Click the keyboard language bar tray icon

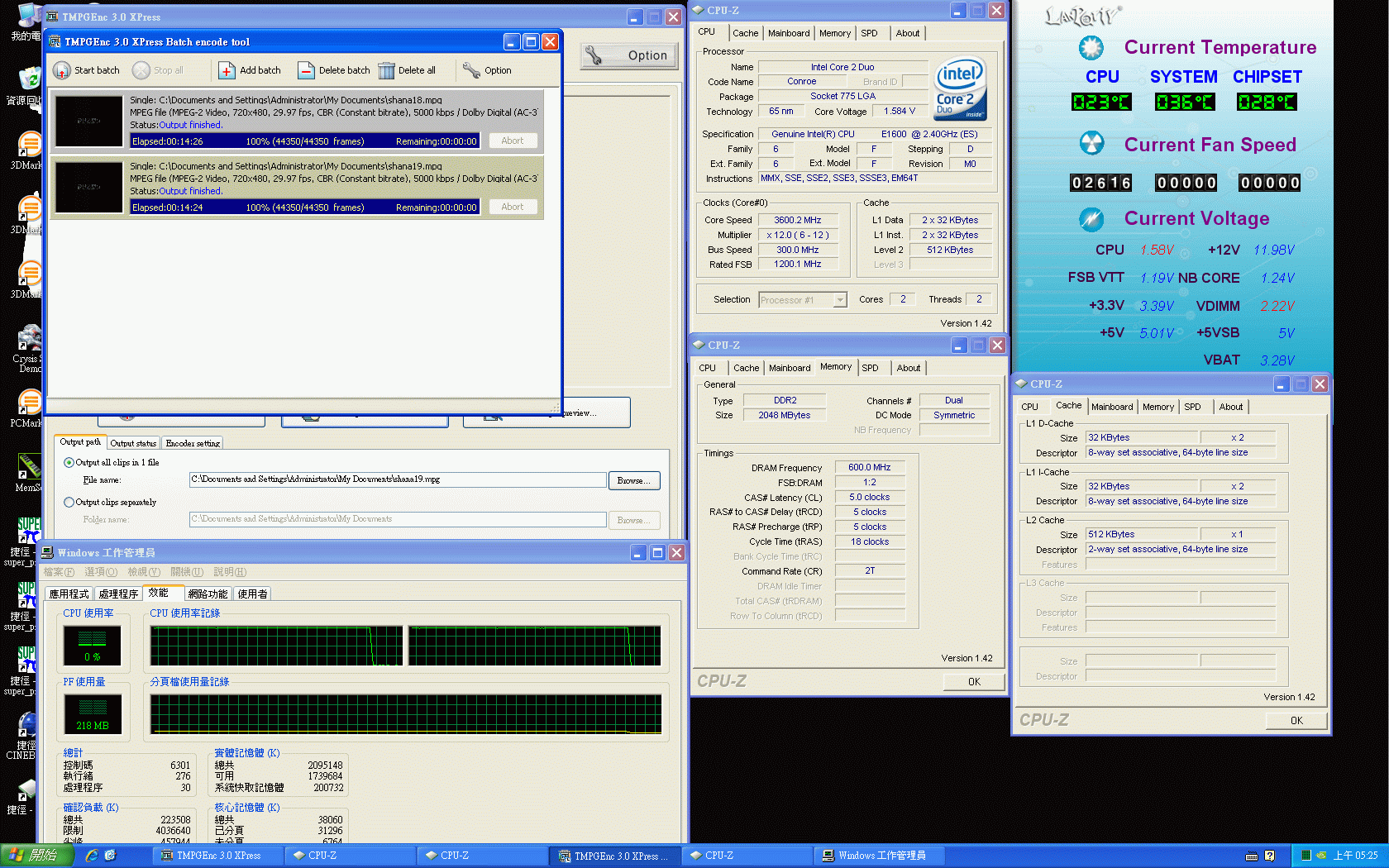click(1251, 856)
